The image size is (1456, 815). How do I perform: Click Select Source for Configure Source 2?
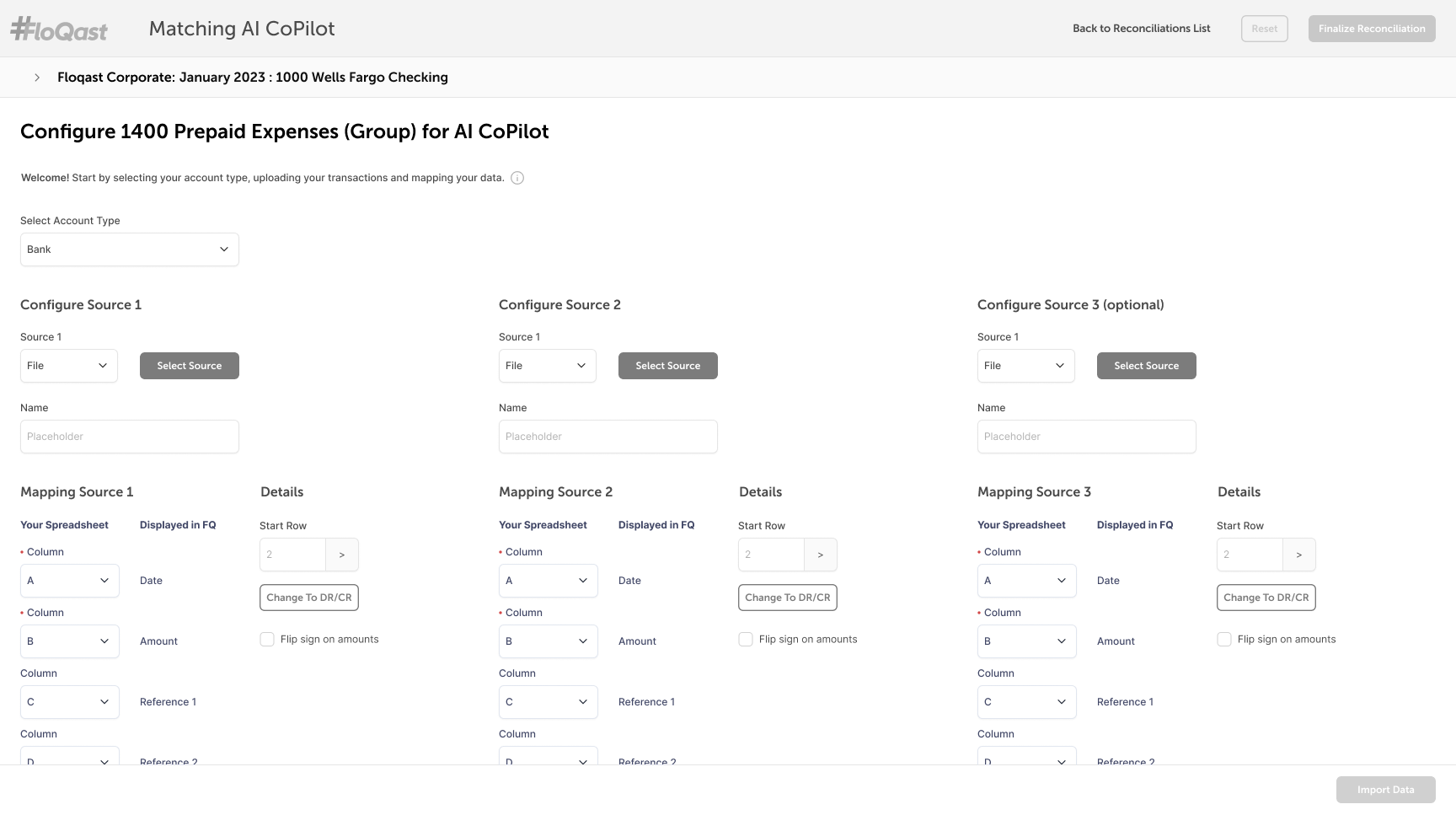[668, 366]
